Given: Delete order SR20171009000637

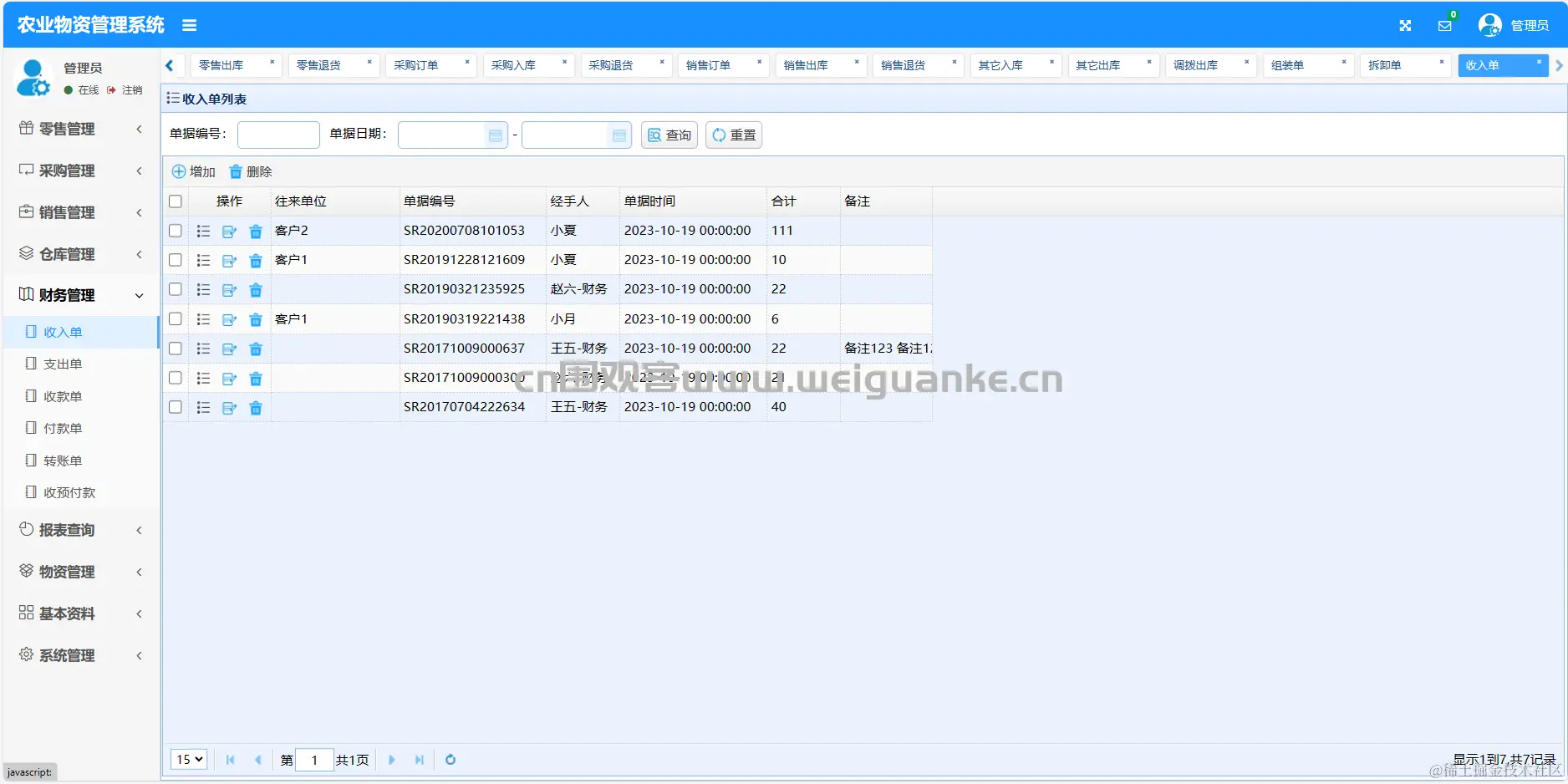Looking at the screenshot, I should (x=256, y=349).
